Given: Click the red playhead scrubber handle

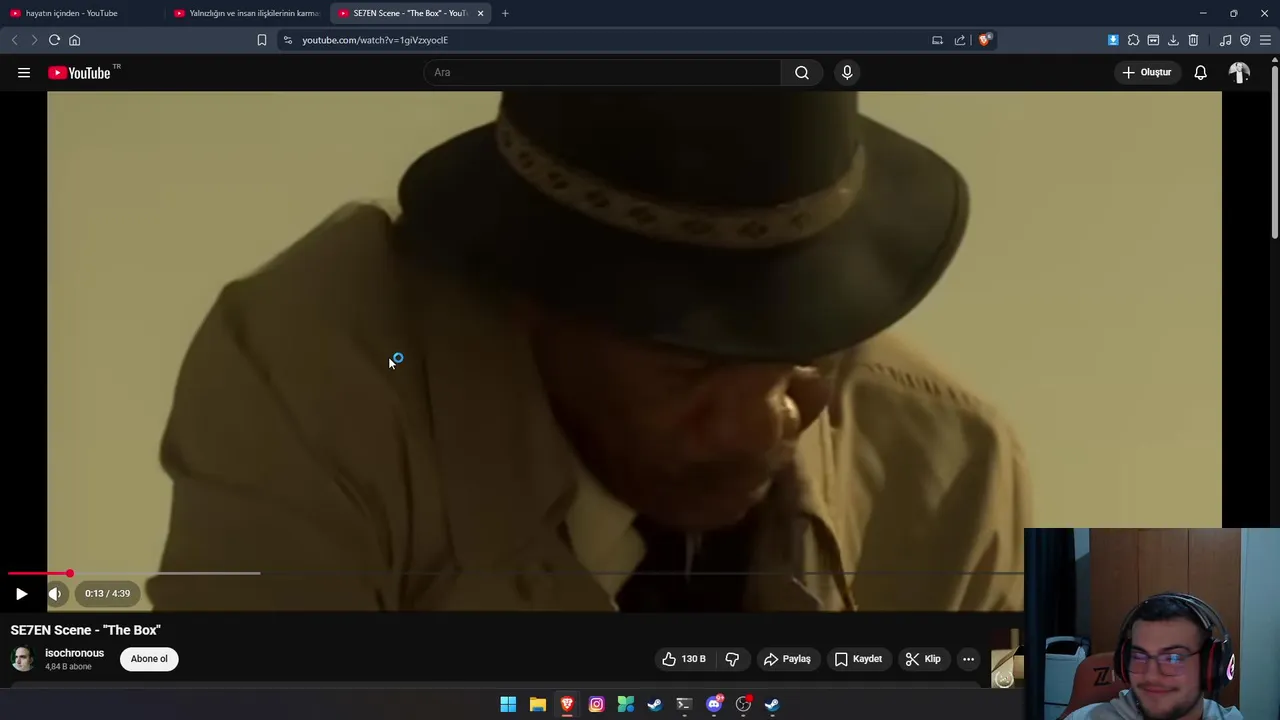Looking at the screenshot, I should (x=69, y=573).
